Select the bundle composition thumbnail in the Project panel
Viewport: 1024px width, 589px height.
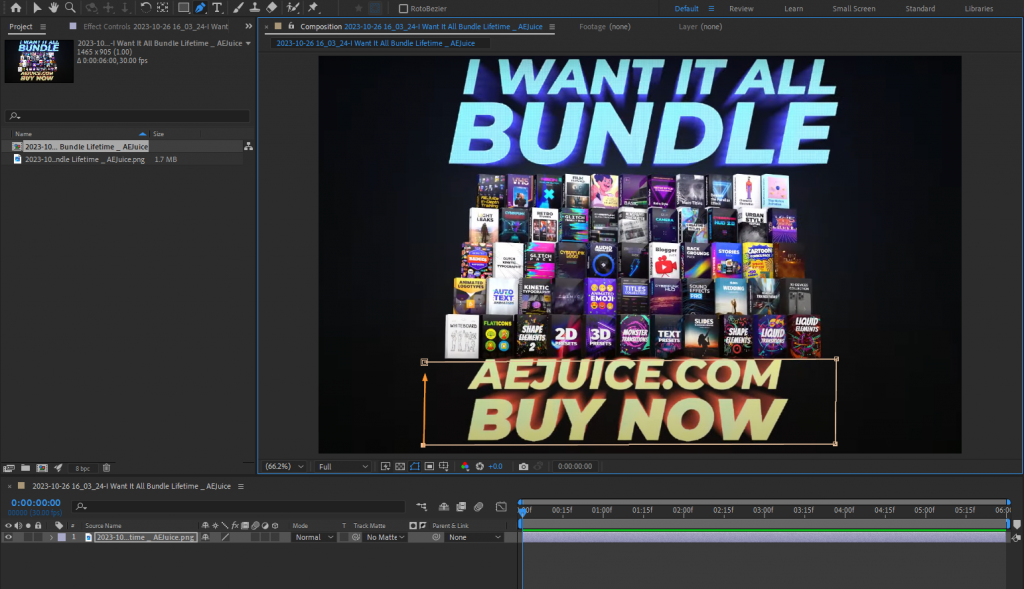point(40,62)
